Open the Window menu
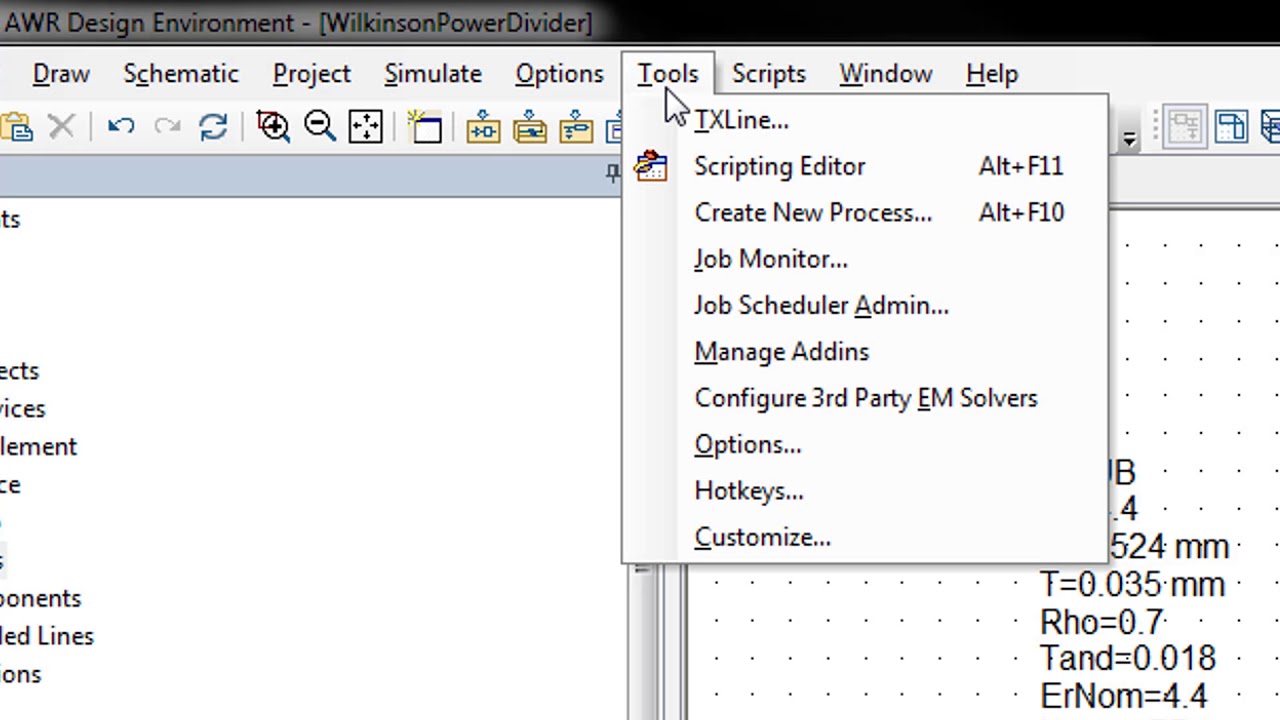 pyautogui.click(x=886, y=74)
